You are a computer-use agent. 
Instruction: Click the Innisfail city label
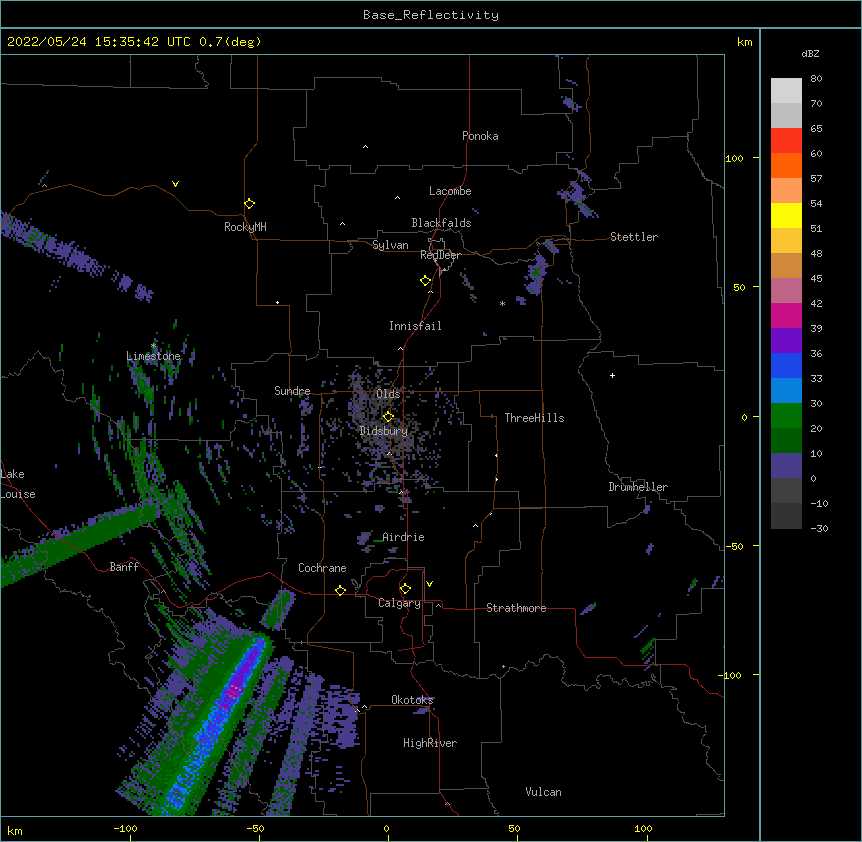[415, 326]
